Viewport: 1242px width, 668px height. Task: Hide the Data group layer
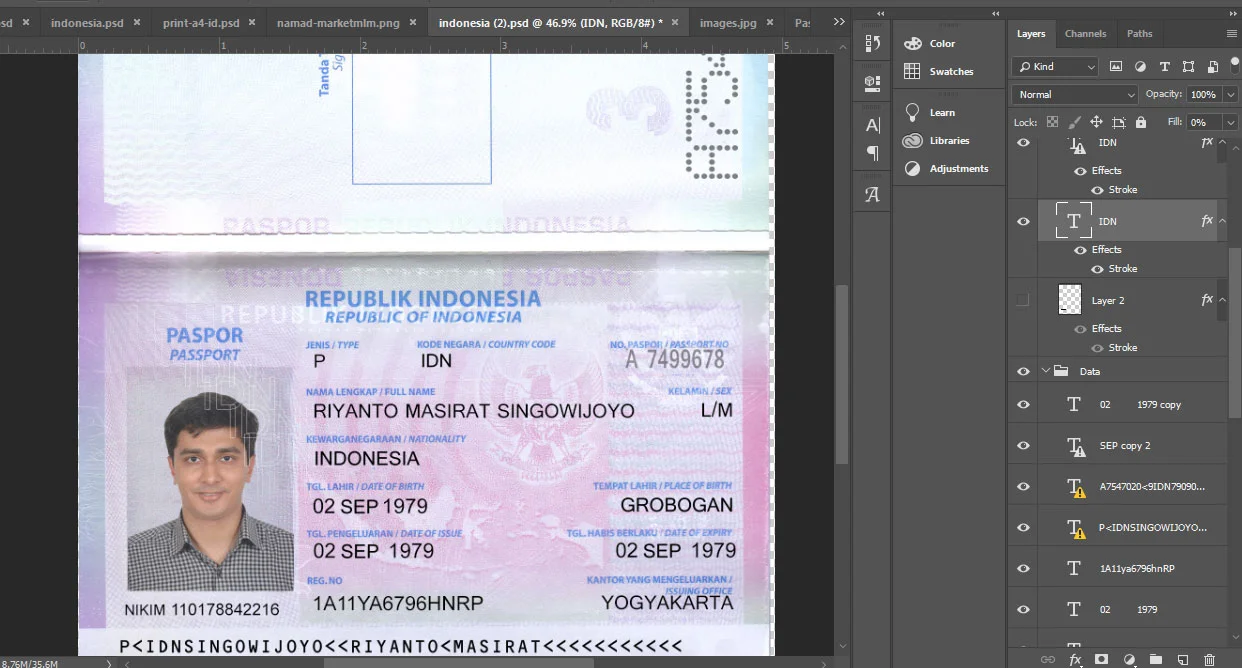1023,371
